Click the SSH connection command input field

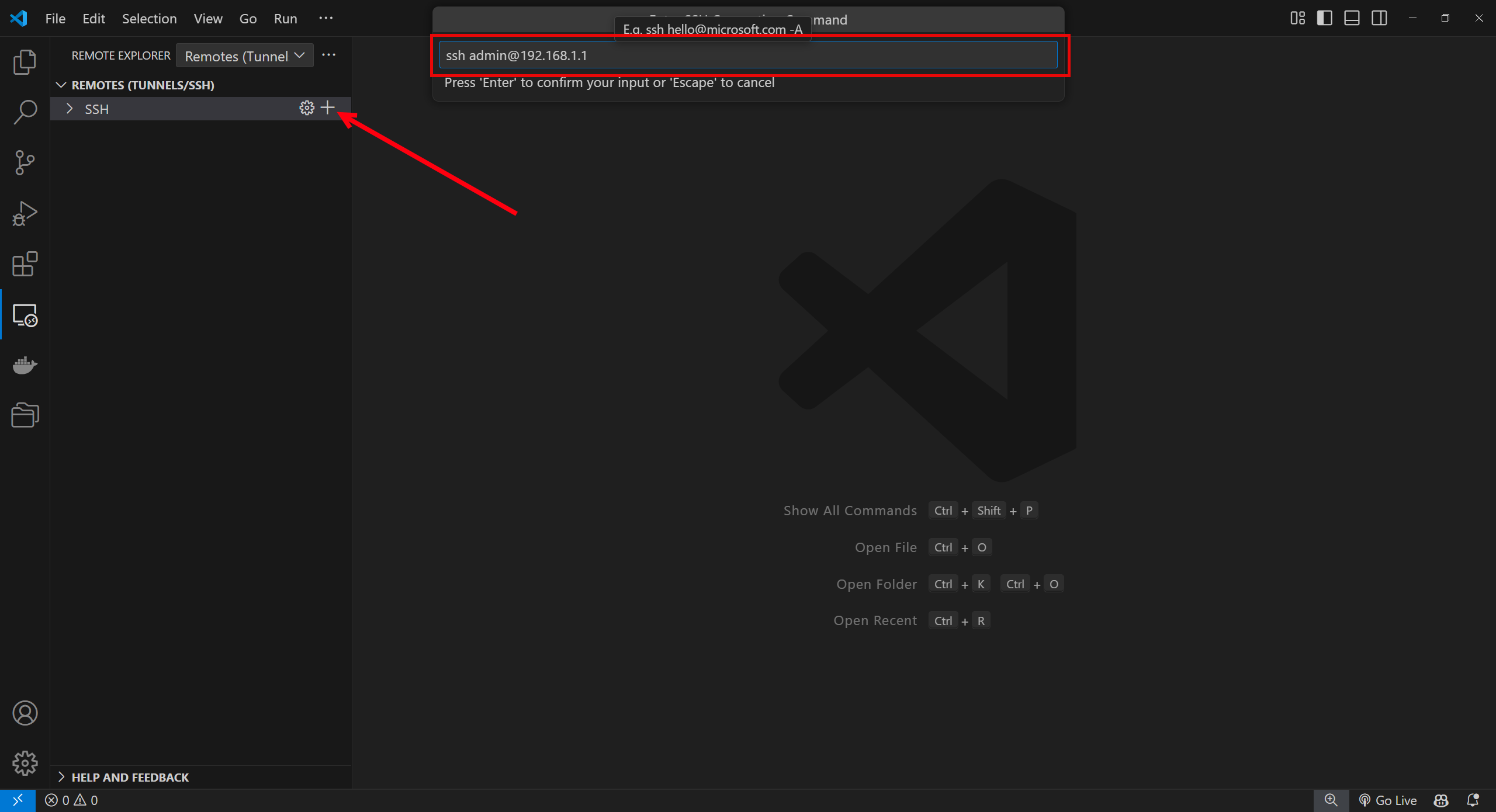tap(748, 55)
